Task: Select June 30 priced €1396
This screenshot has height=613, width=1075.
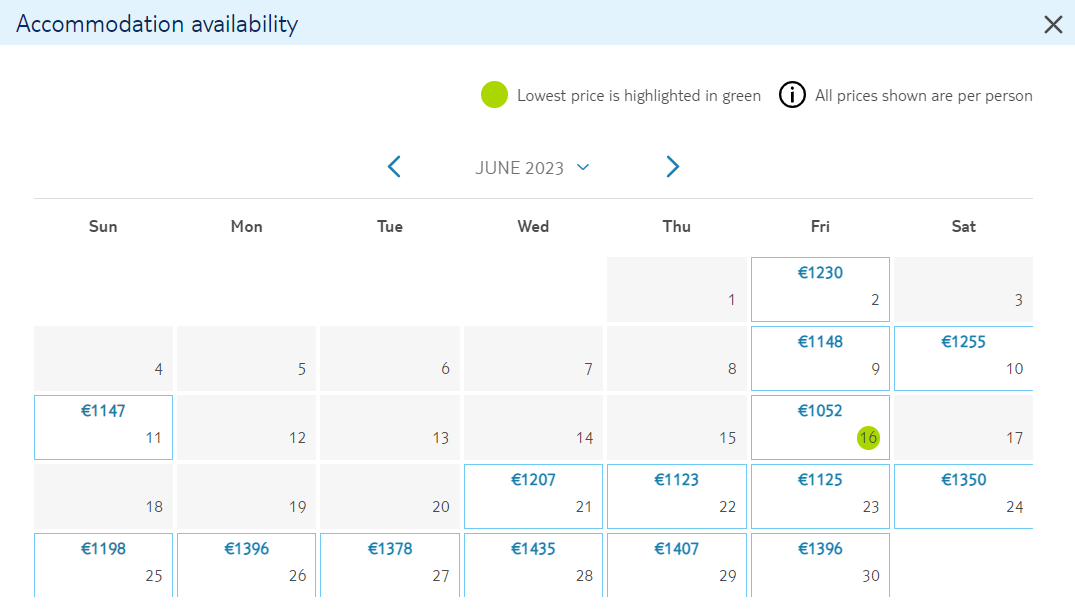Action: (x=820, y=565)
